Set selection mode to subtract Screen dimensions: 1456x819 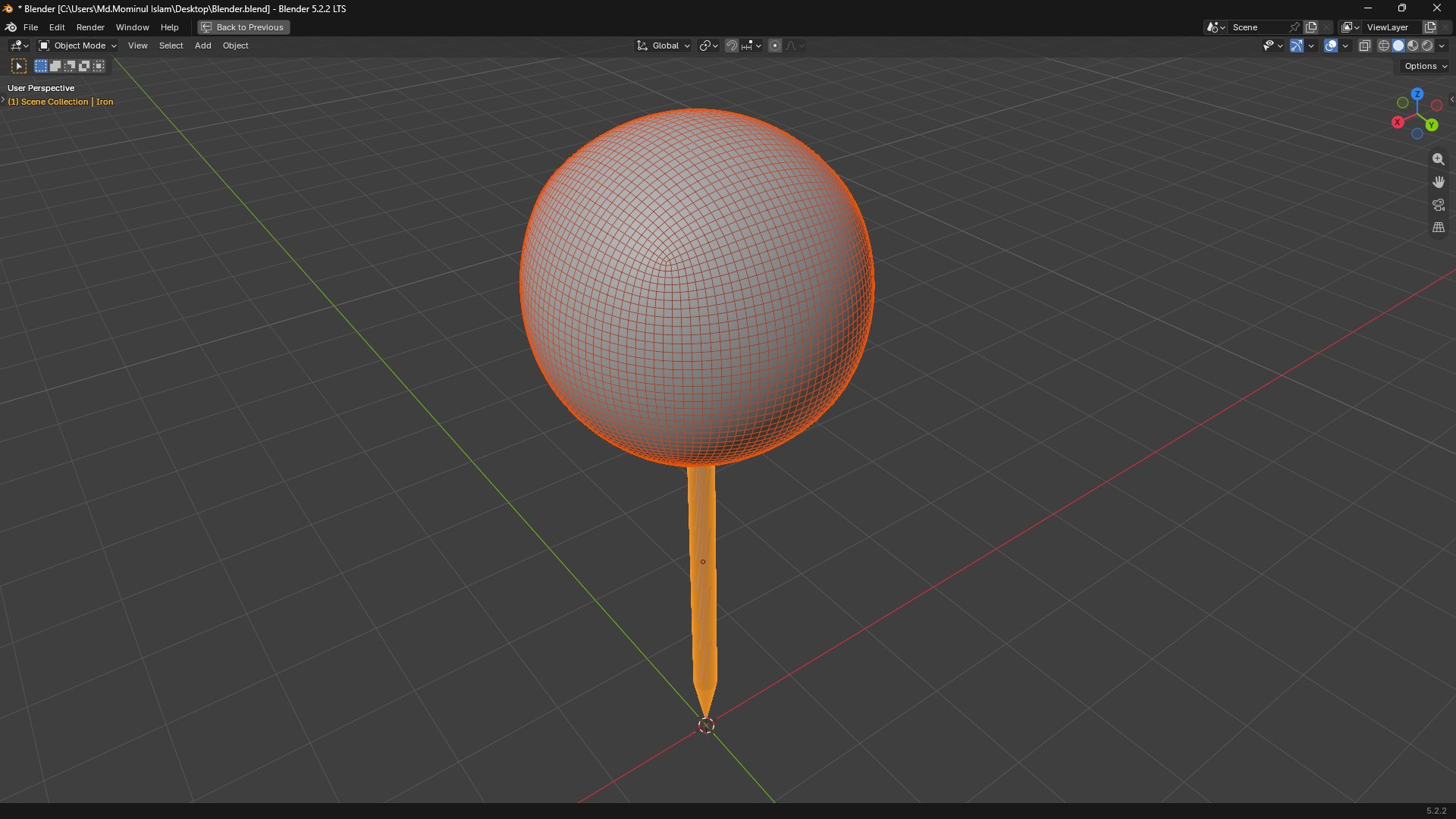[70, 67]
